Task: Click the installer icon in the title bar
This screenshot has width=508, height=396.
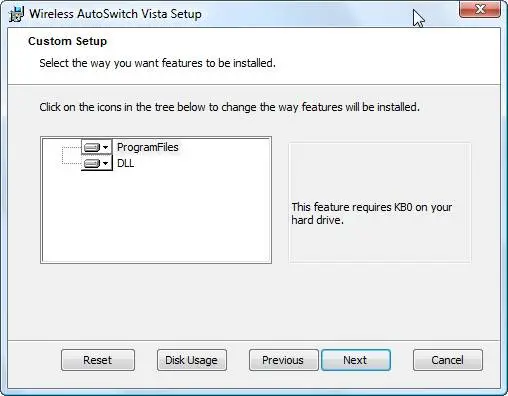Action: click(16, 14)
